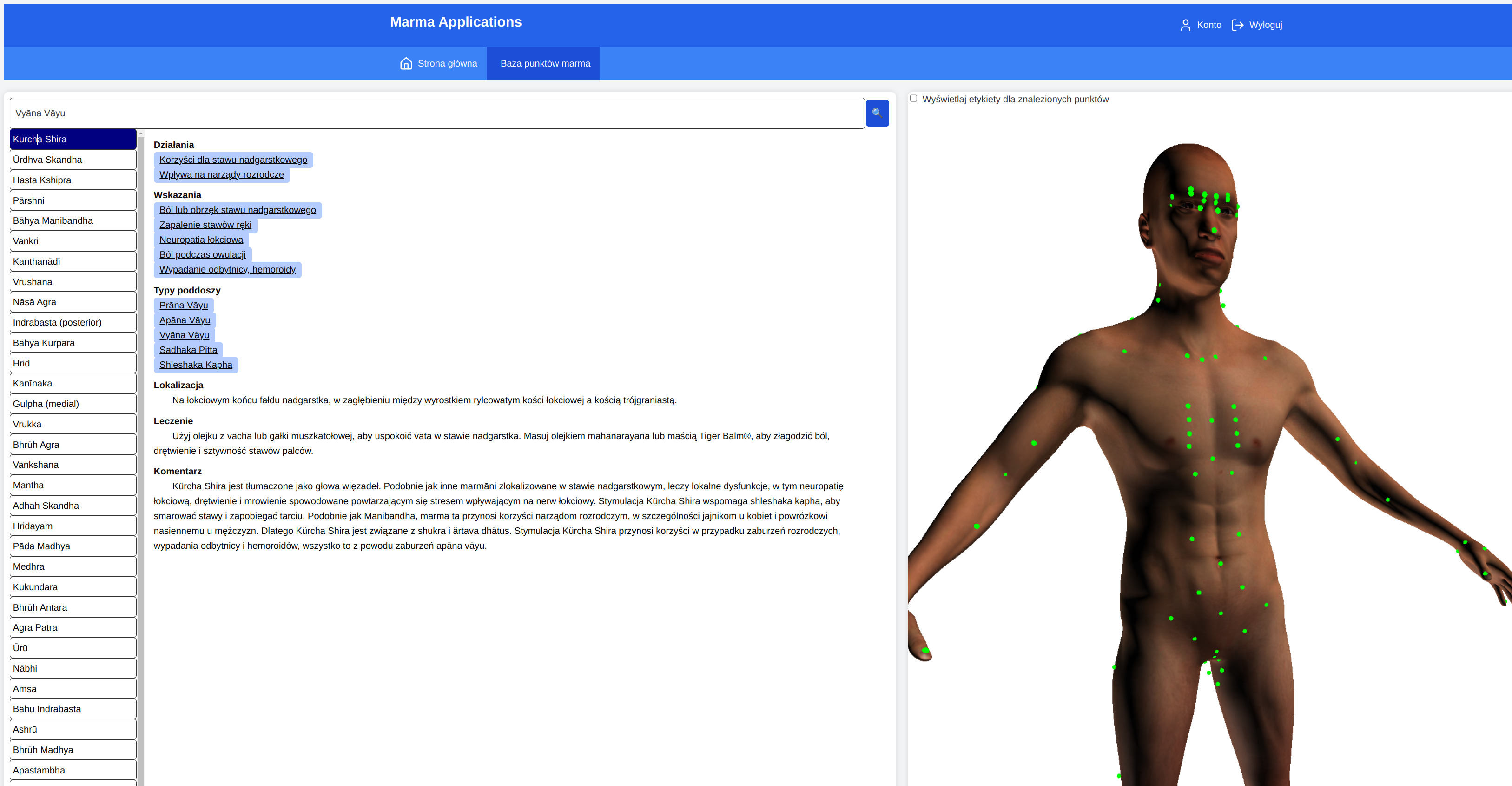Select Bhrūh Madhya in the list
This screenshot has width=1512, height=786.
[x=73, y=750]
